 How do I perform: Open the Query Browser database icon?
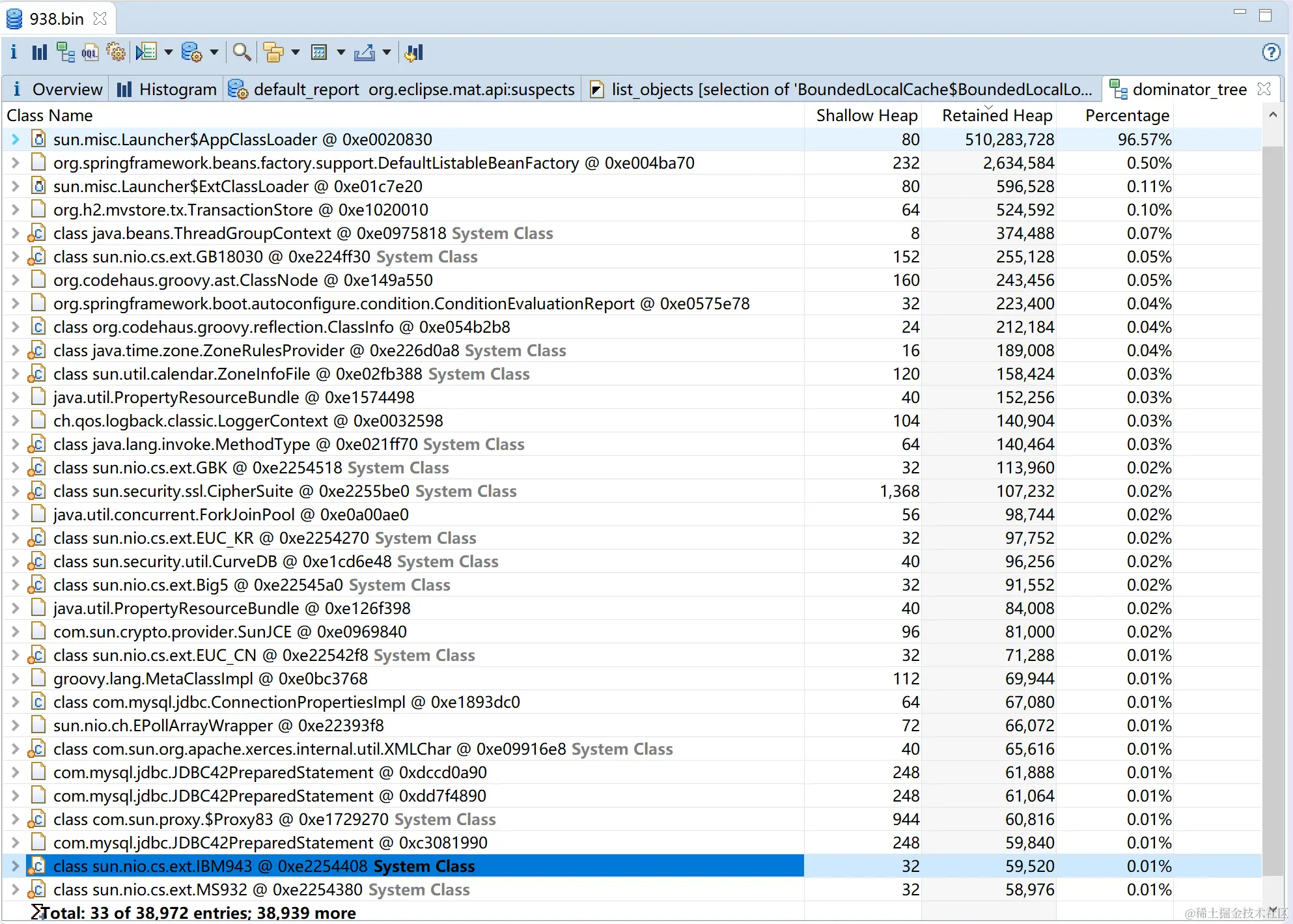[x=191, y=52]
